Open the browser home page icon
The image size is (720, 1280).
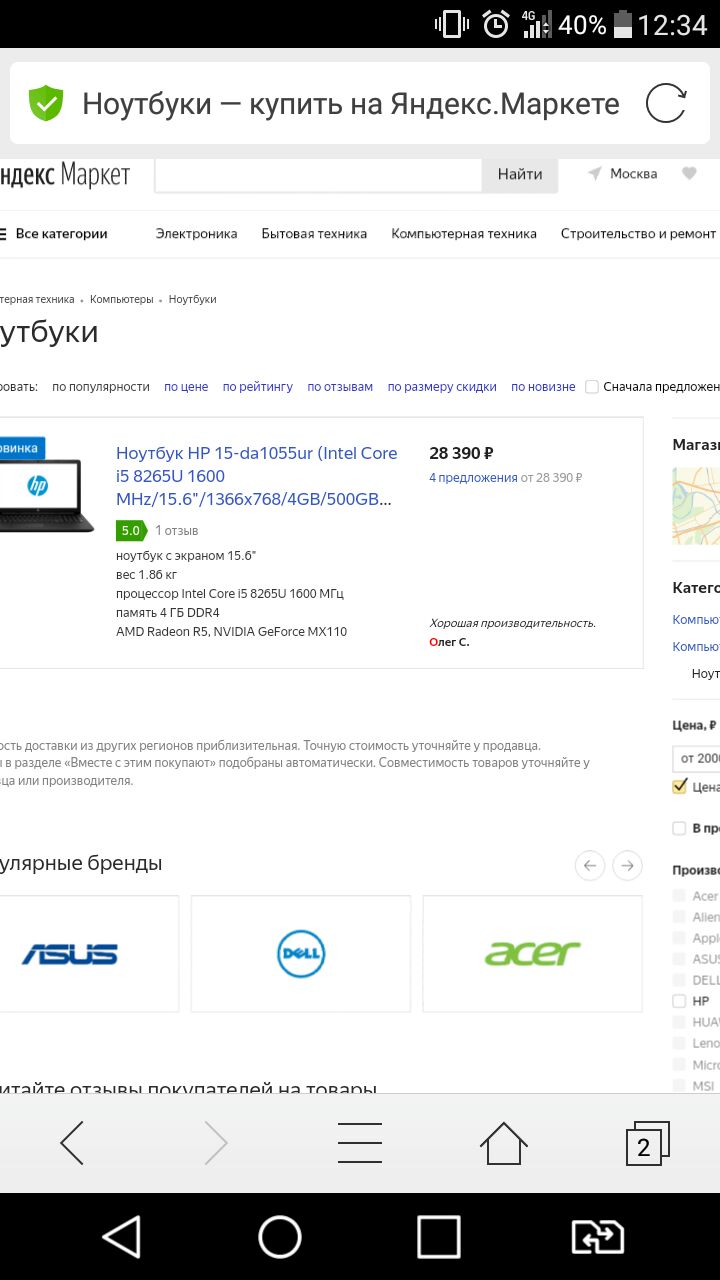(x=503, y=1143)
